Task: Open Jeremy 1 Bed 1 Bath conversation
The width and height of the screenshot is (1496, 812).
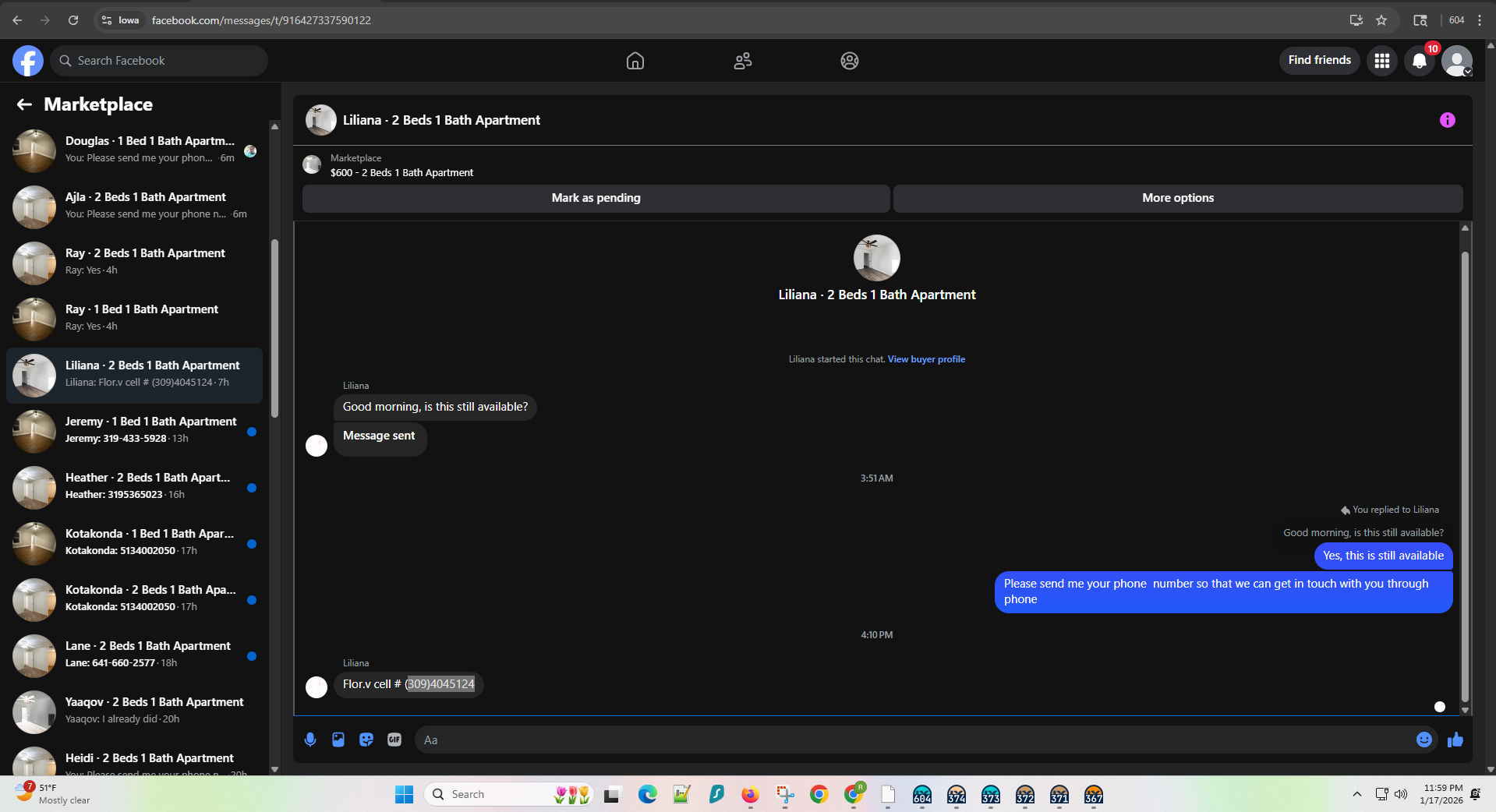Action: (x=134, y=432)
